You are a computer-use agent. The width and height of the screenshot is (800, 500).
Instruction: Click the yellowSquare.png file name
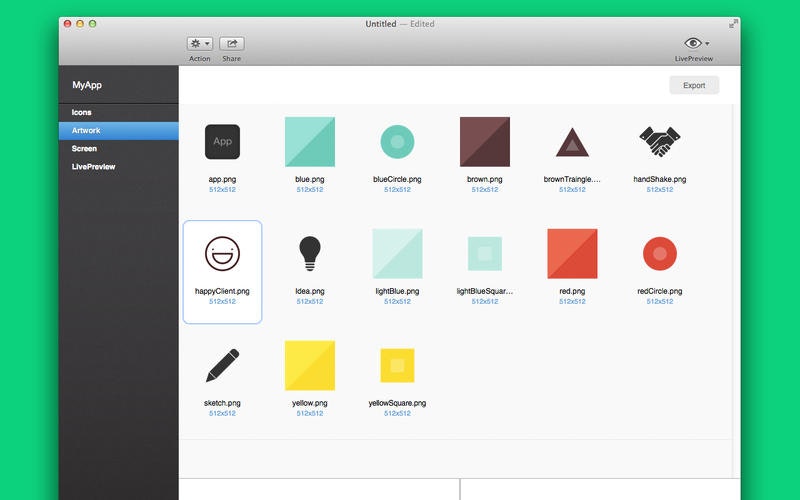coord(397,403)
